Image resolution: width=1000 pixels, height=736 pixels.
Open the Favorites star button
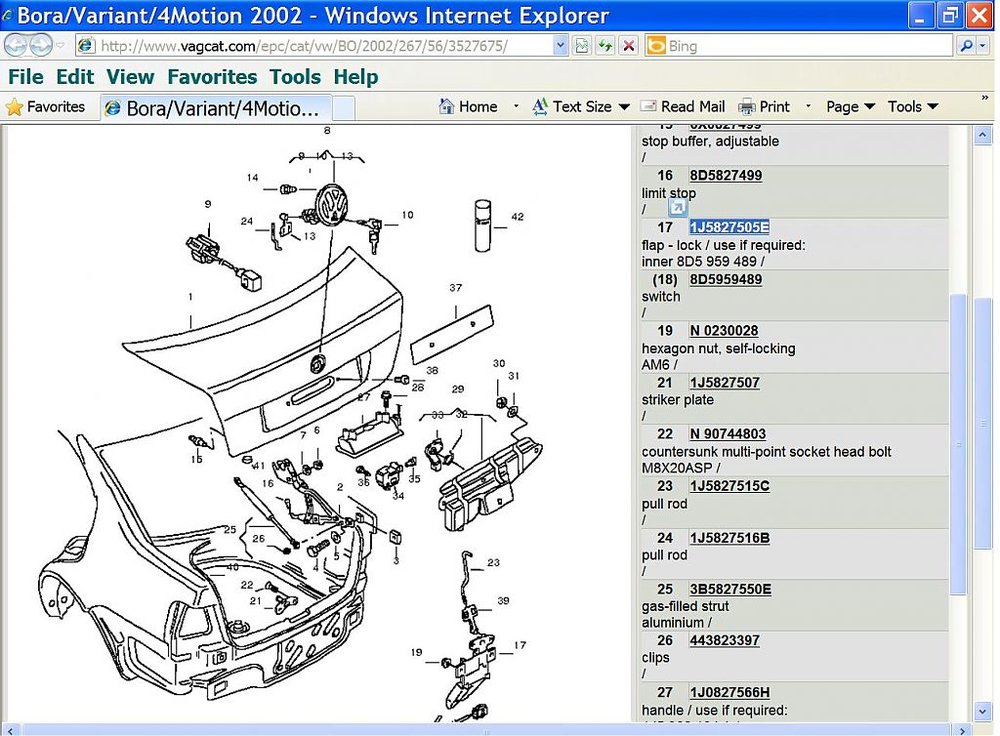pyautogui.click(x=45, y=107)
